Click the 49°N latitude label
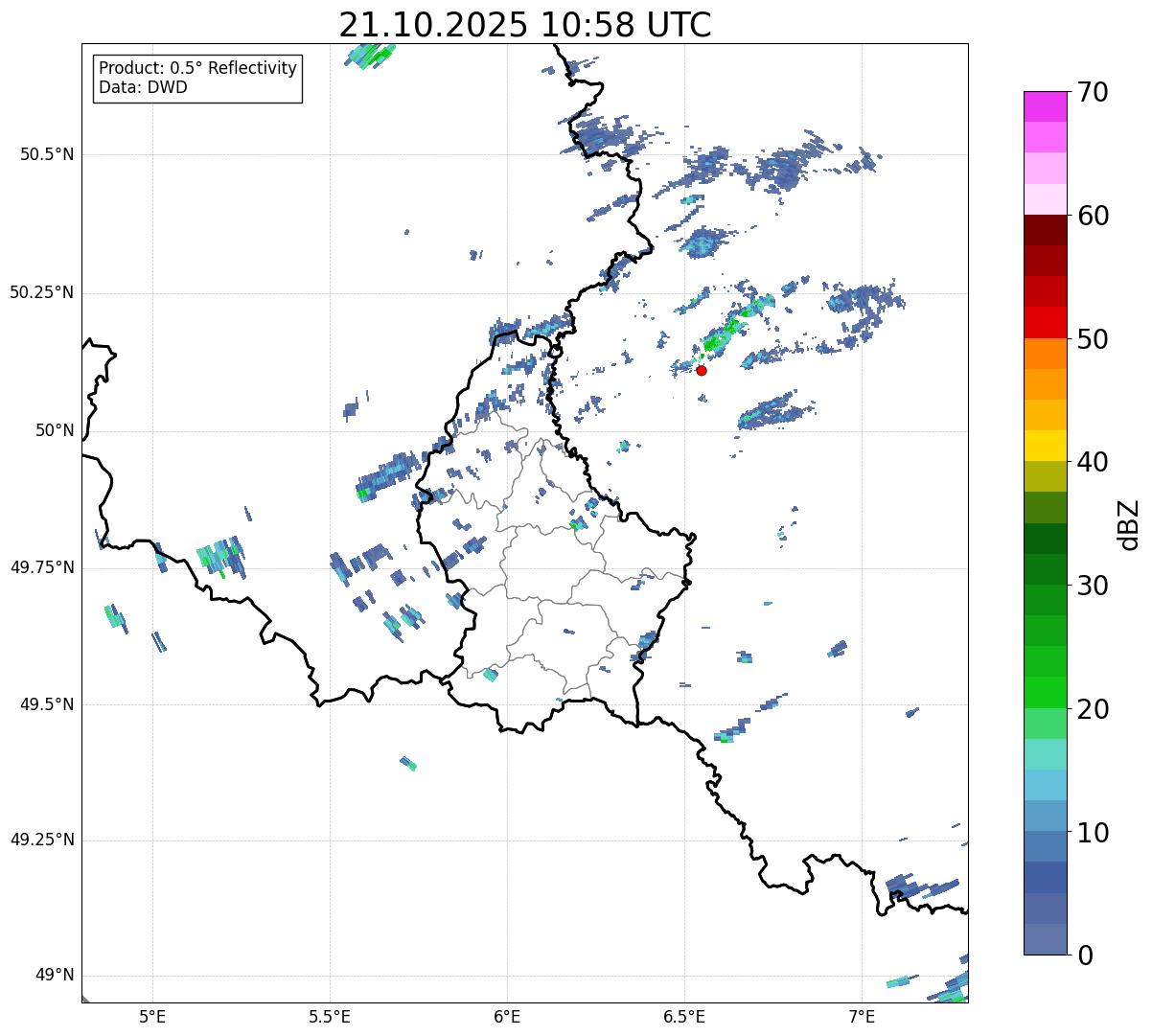The image size is (1152, 1036). pyautogui.click(x=55, y=976)
